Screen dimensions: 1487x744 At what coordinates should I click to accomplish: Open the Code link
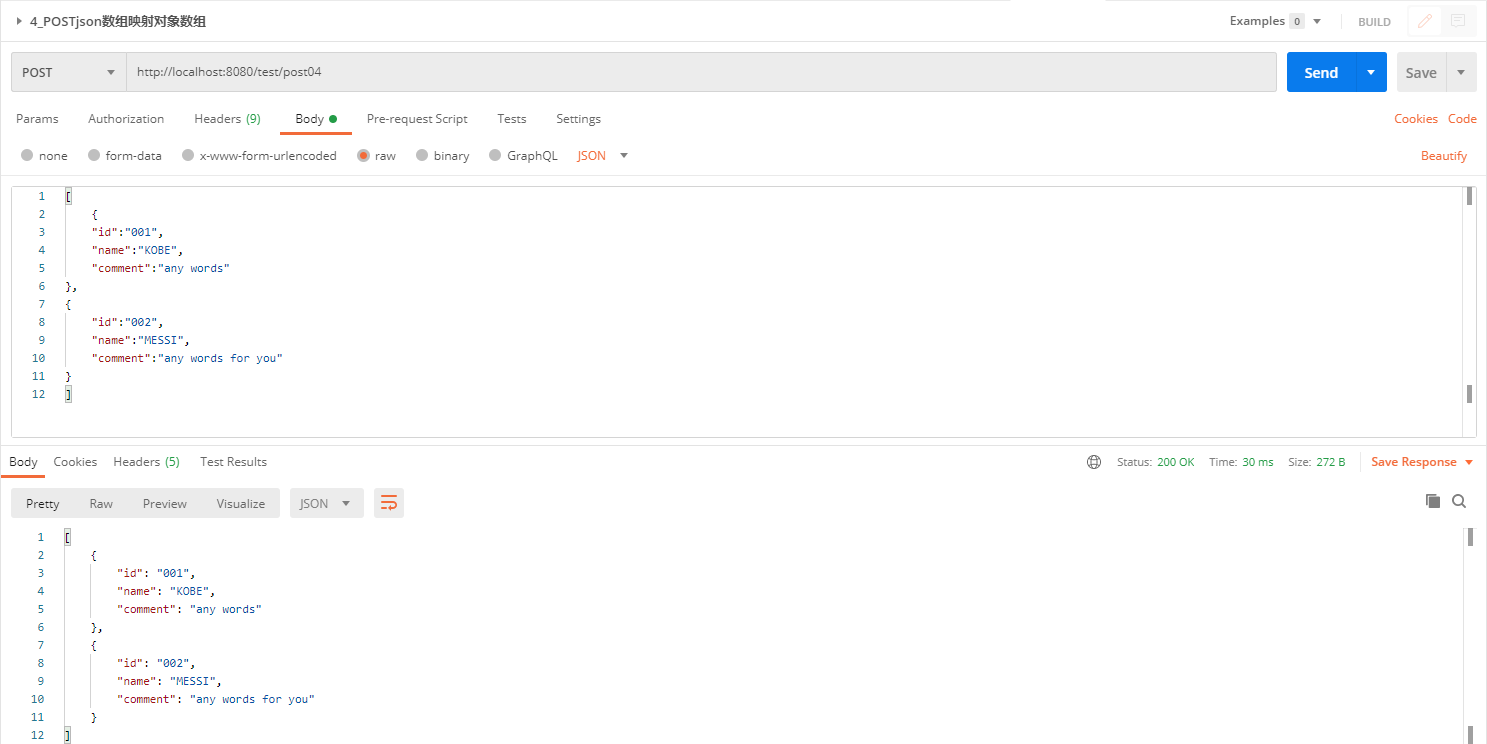1462,118
